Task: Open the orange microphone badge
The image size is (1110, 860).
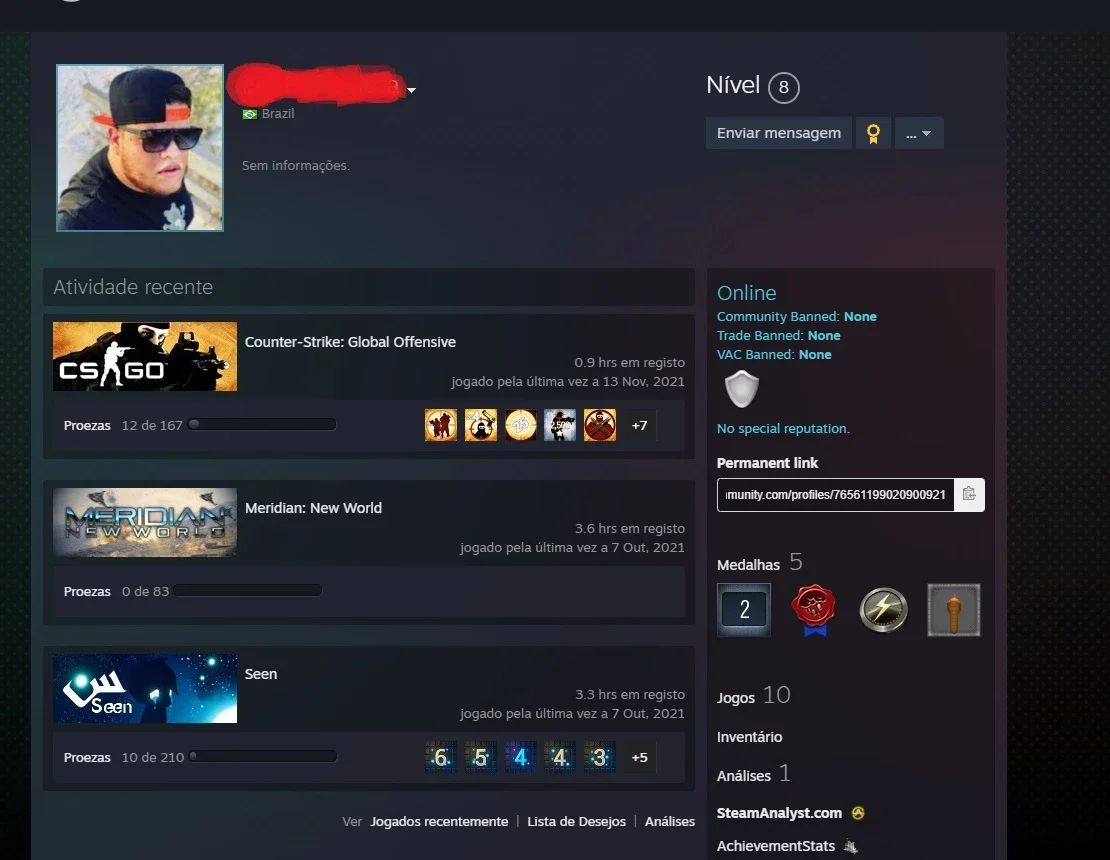Action: tap(954, 609)
